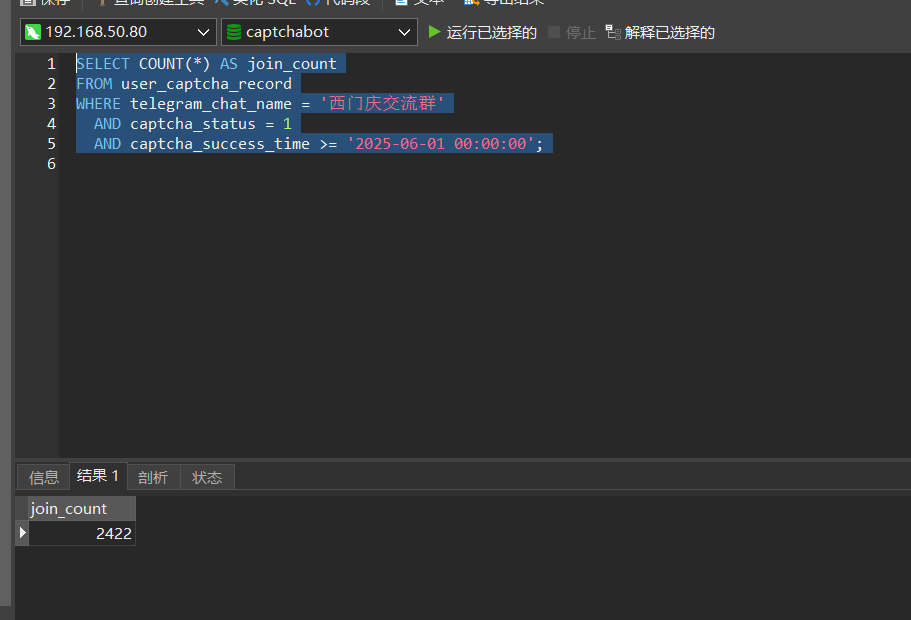Click the Text (文本) toolbar item
Image resolution: width=911 pixels, height=620 pixels.
click(420, 3)
